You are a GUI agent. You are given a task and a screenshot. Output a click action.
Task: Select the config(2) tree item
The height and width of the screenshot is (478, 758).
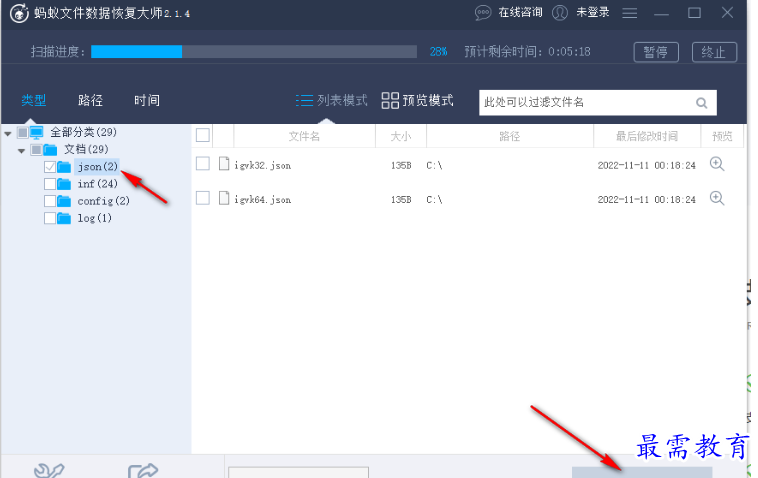(103, 201)
